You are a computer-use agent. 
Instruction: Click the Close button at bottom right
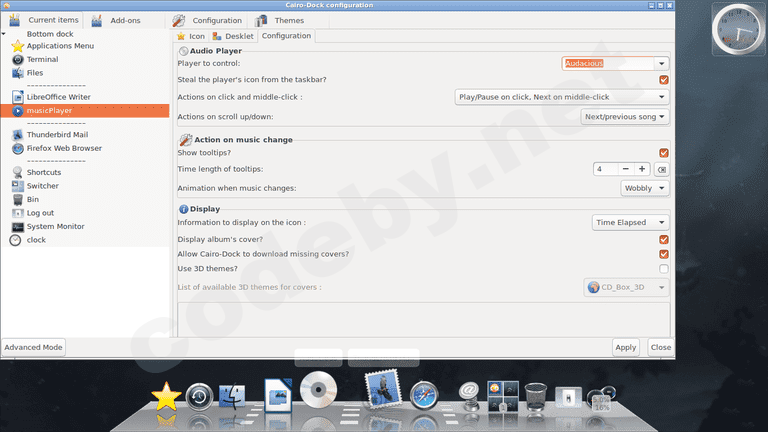click(661, 347)
